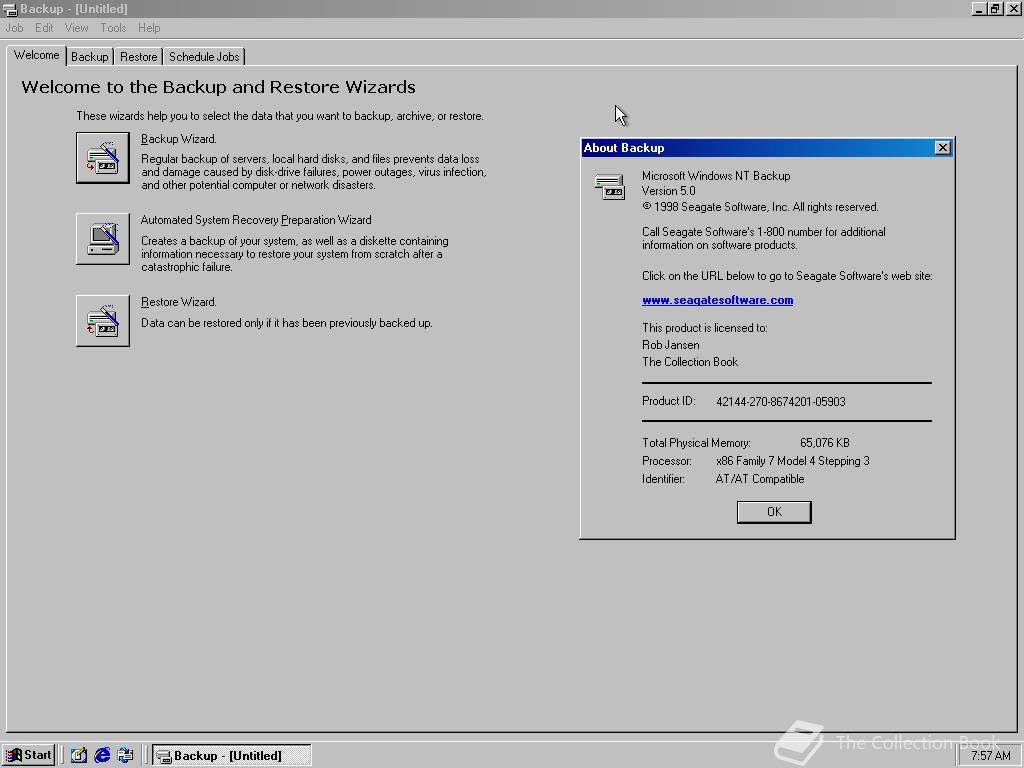
Task: Open the Job menu
Action: tap(14, 28)
